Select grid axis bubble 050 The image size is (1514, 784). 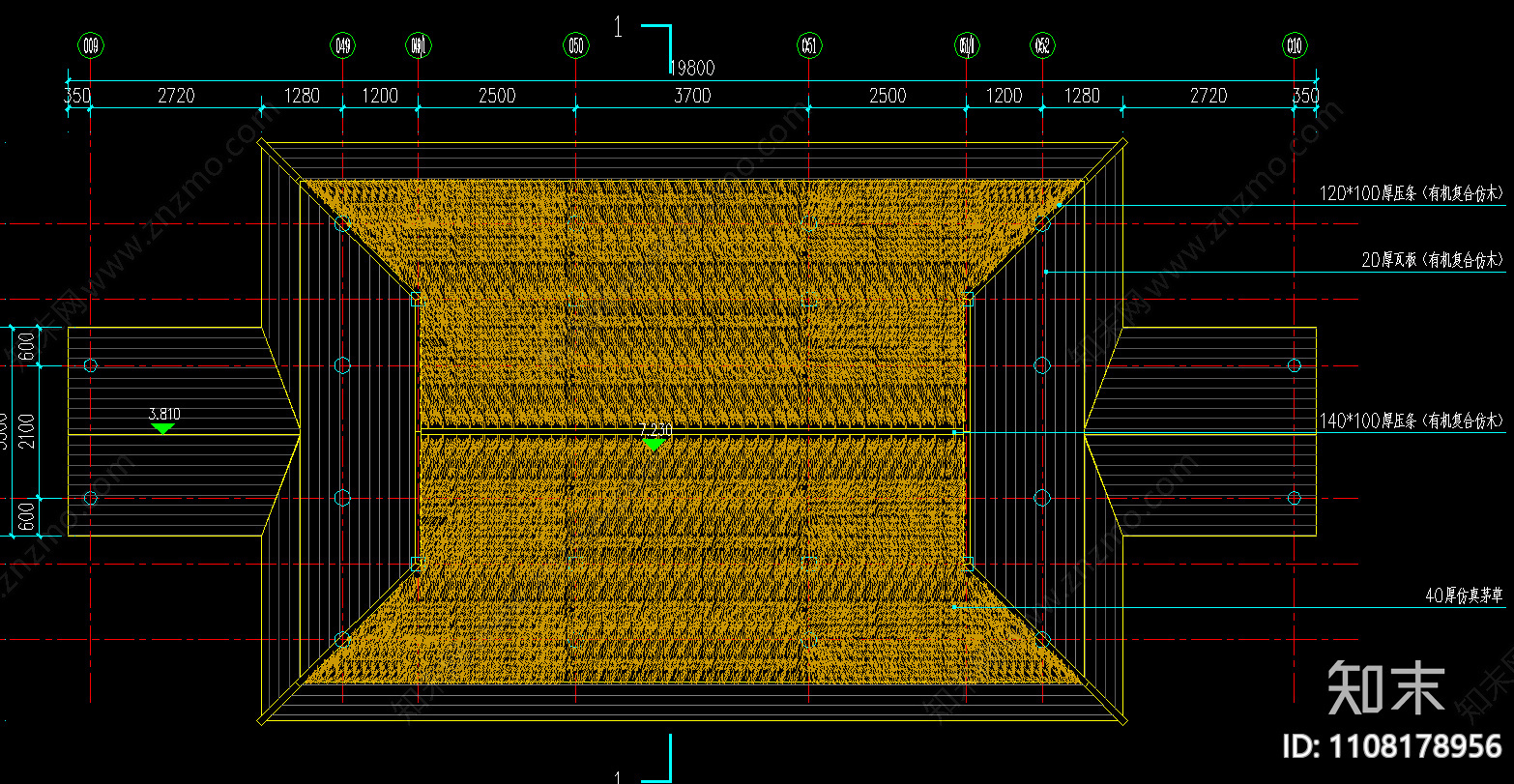575,45
